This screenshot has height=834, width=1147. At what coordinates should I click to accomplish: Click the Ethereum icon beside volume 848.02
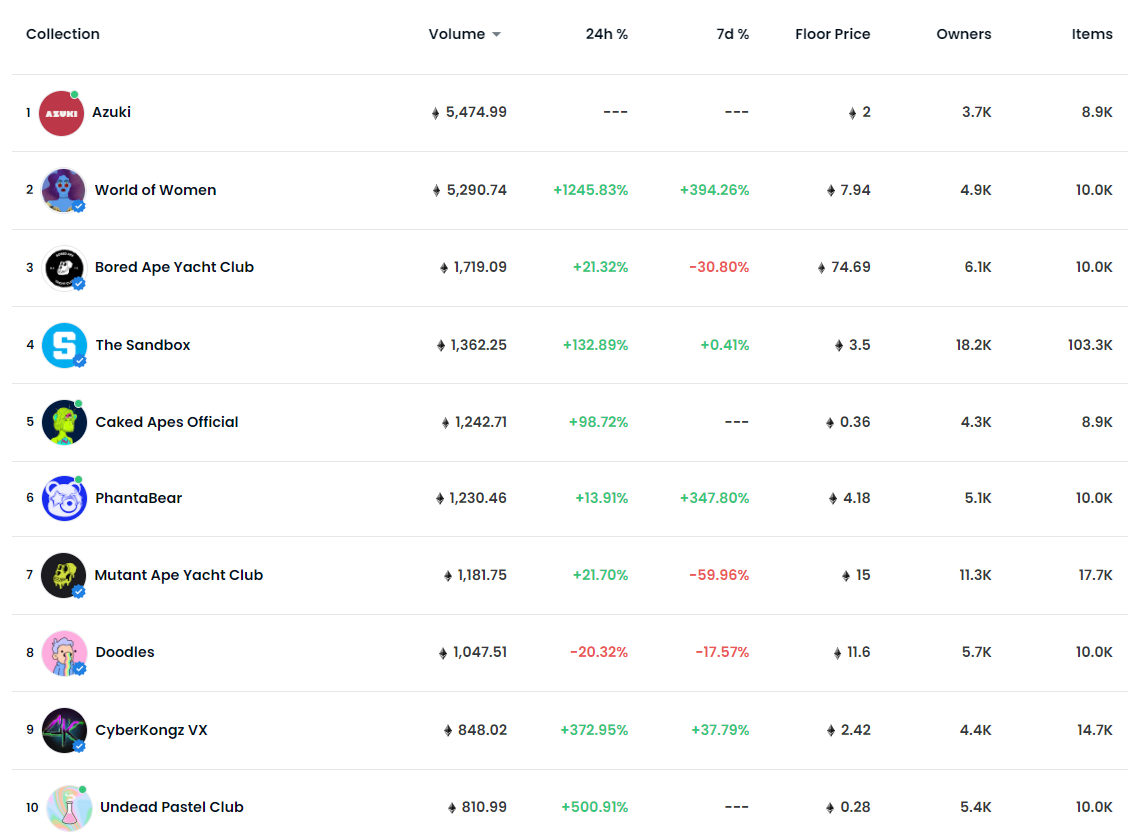[x=448, y=731]
